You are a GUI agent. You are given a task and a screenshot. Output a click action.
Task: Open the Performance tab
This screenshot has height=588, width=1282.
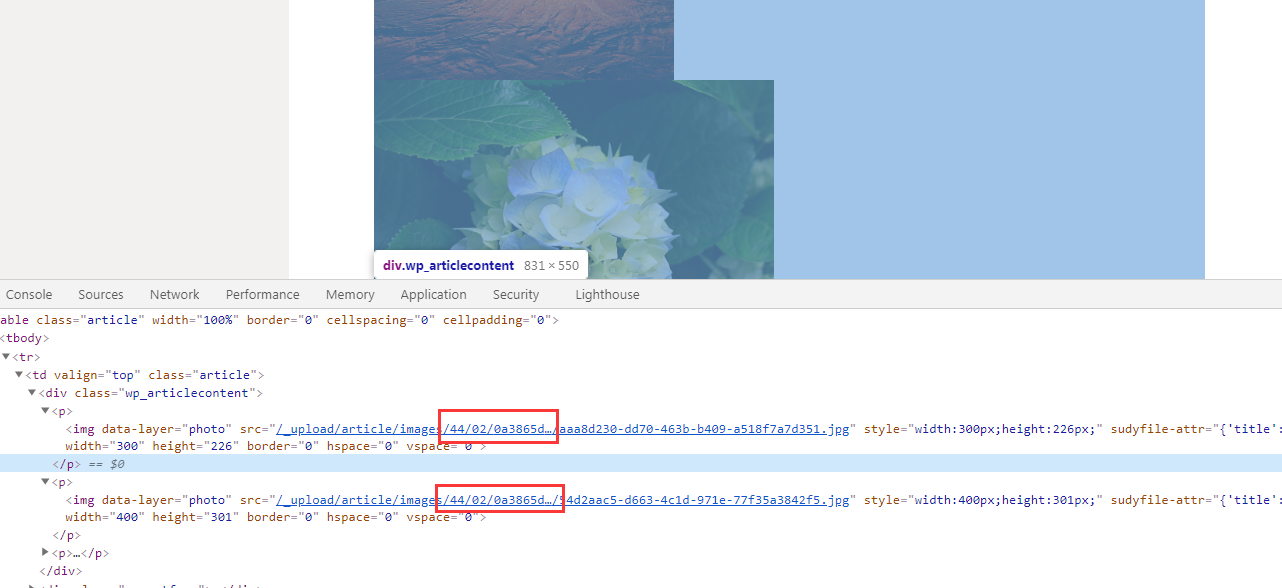262,295
